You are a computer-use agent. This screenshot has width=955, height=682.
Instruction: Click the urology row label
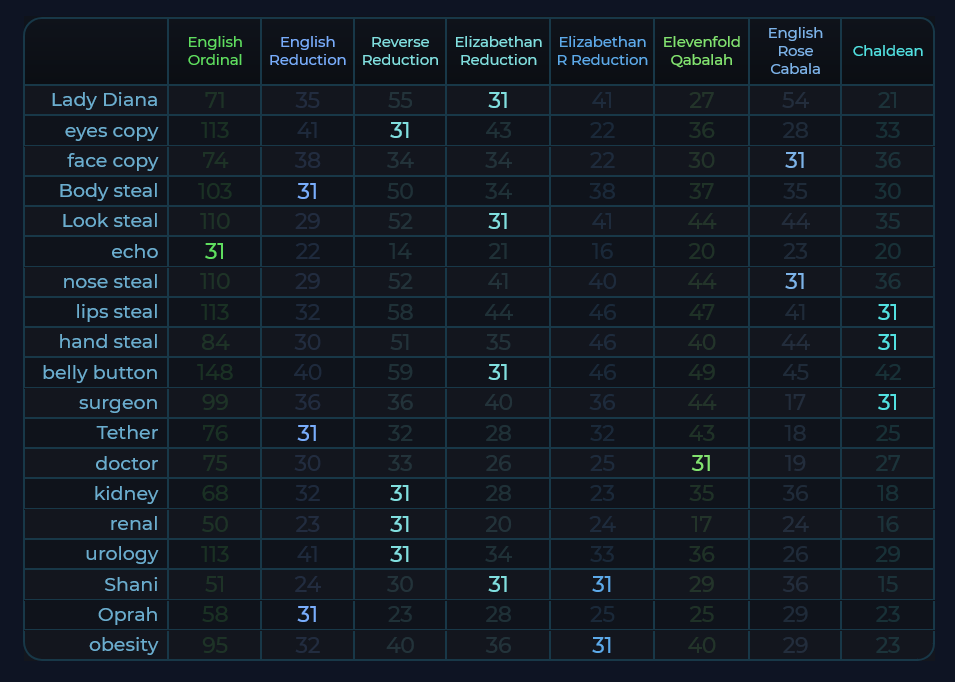click(x=121, y=554)
